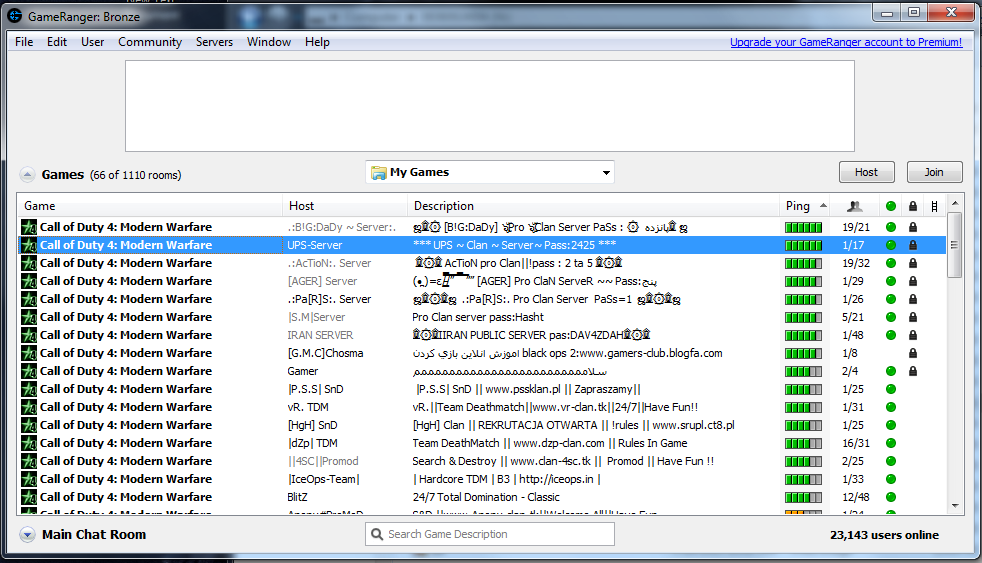Click ping bar of [HgH] SnD row
982x563 pixels.
pyautogui.click(x=804, y=425)
